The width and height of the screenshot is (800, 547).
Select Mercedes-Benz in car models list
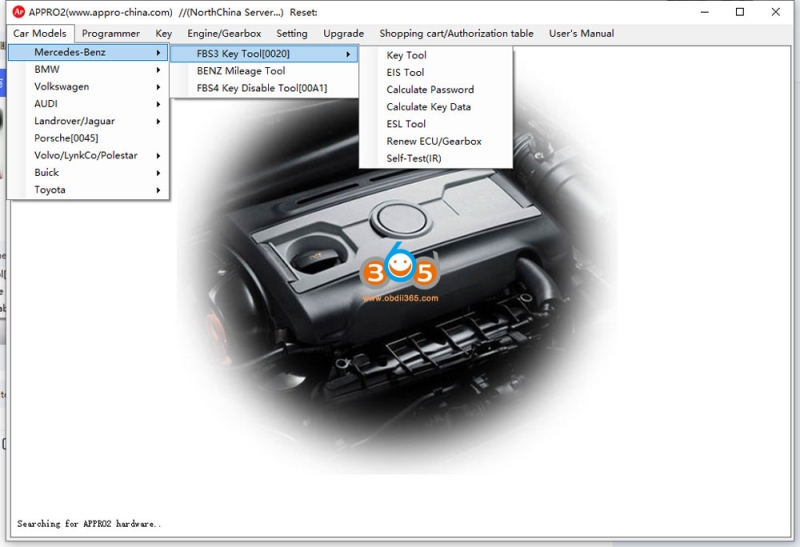pos(88,52)
